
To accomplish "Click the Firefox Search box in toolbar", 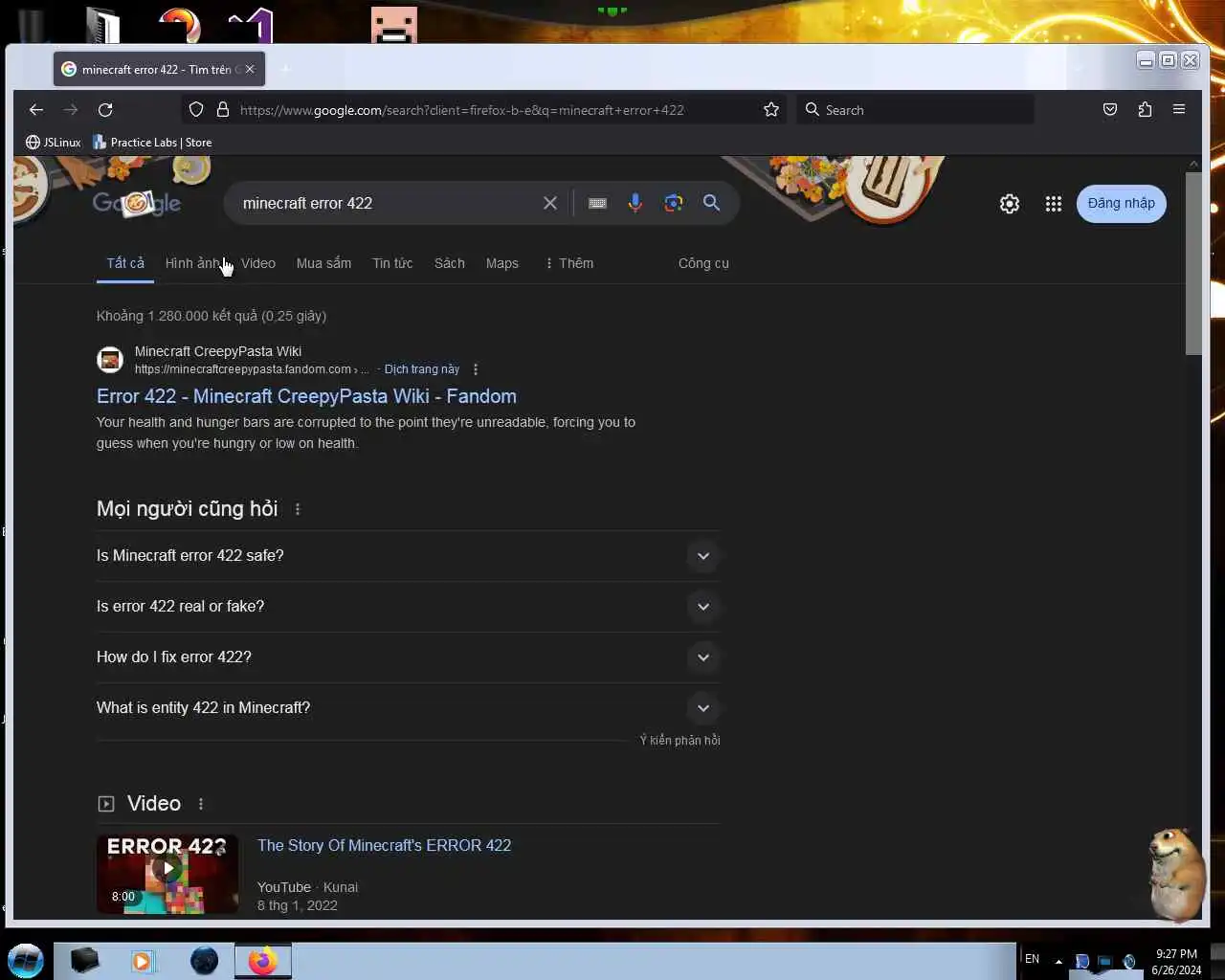I will [916, 110].
